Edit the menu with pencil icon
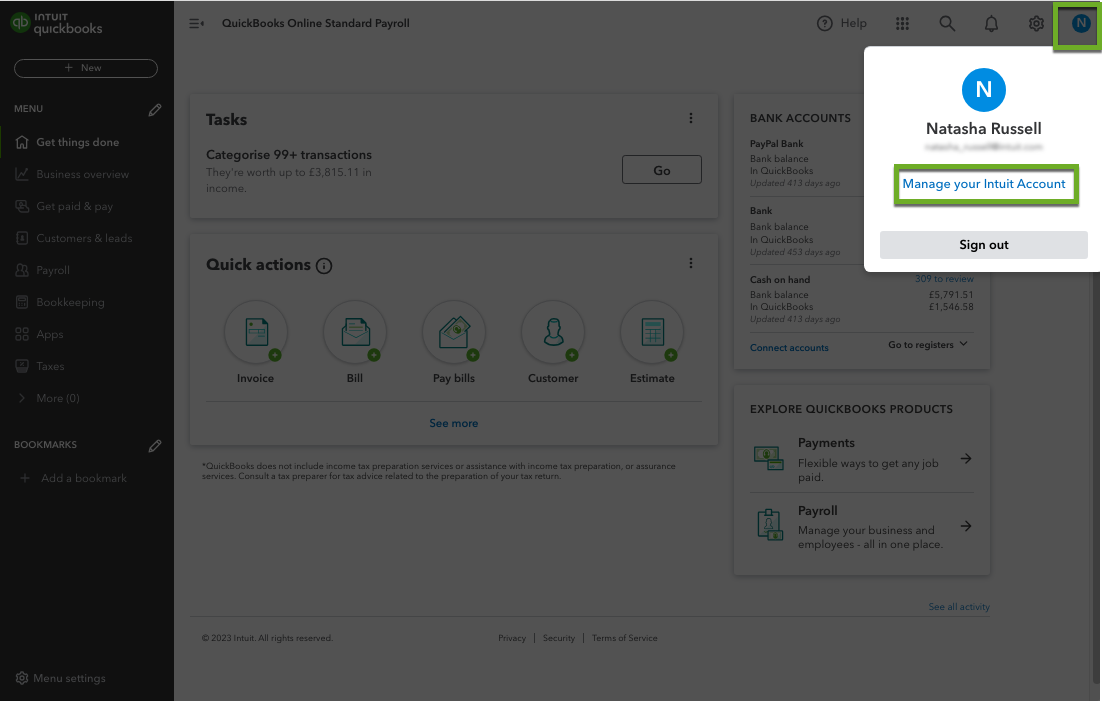 pos(155,109)
